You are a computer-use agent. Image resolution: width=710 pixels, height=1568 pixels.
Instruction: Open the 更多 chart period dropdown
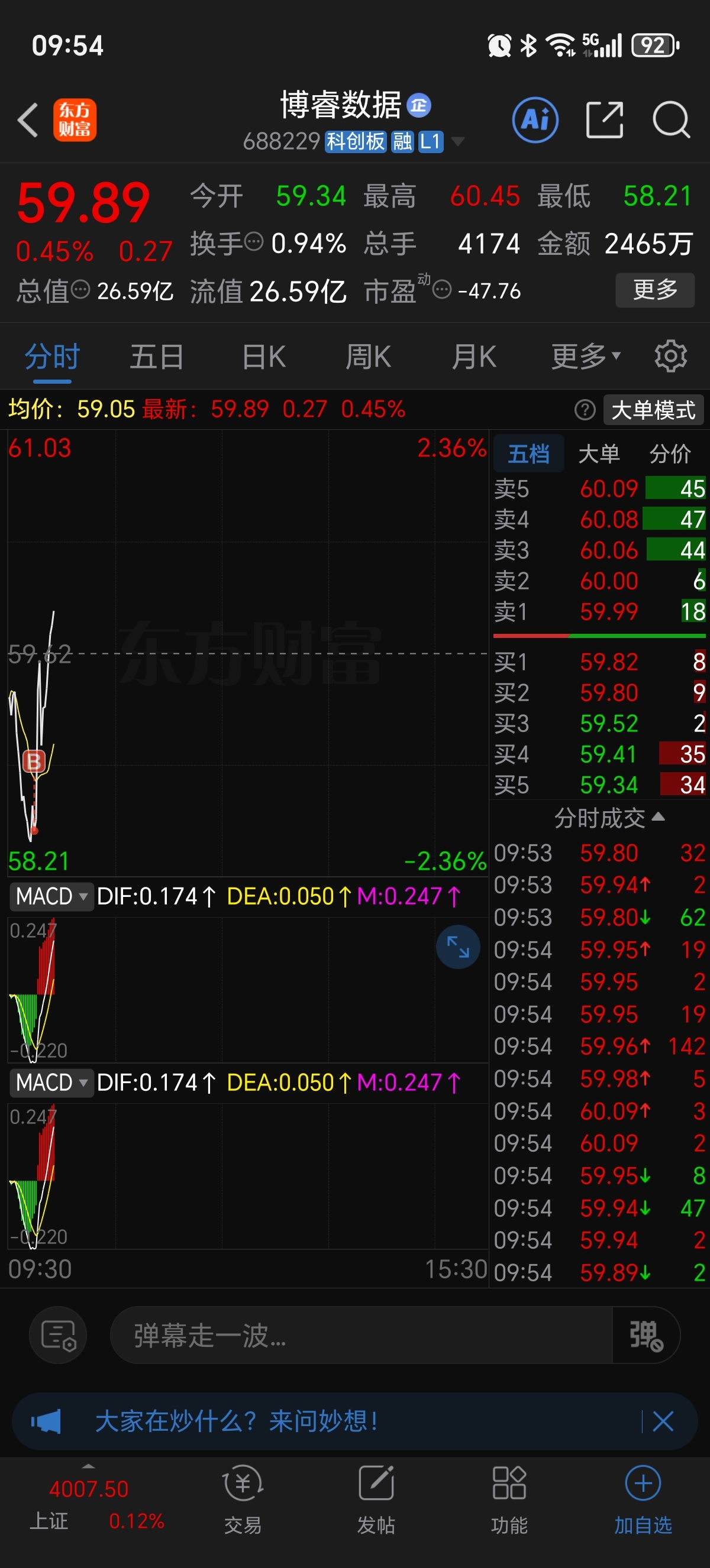pyautogui.click(x=585, y=356)
